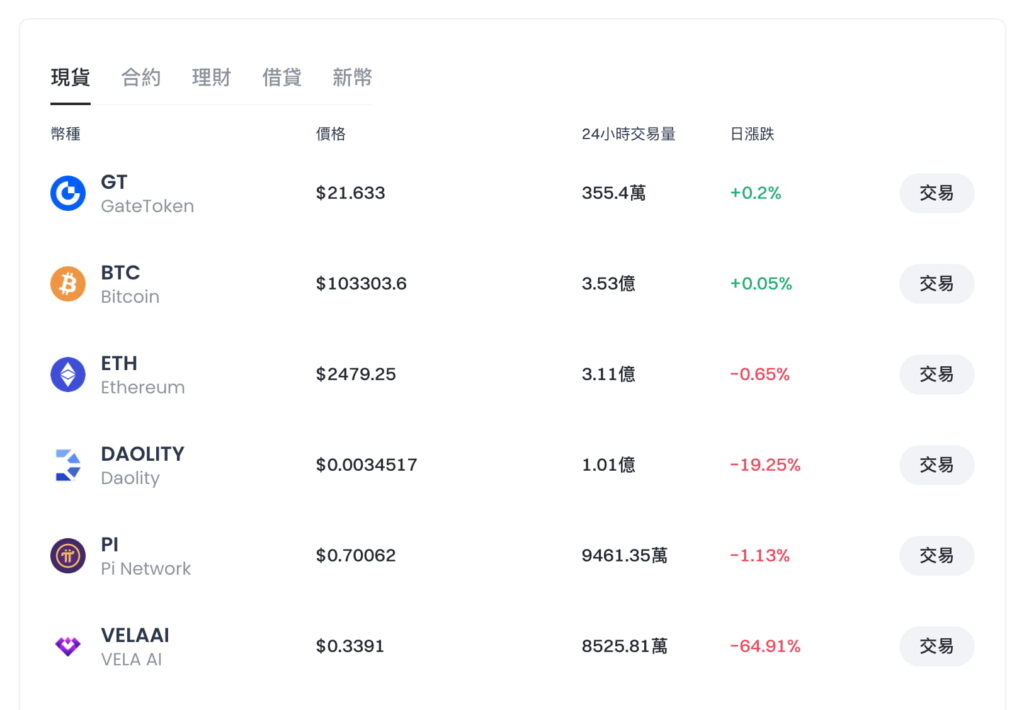Click the 24小時交易量 column header

628,134
